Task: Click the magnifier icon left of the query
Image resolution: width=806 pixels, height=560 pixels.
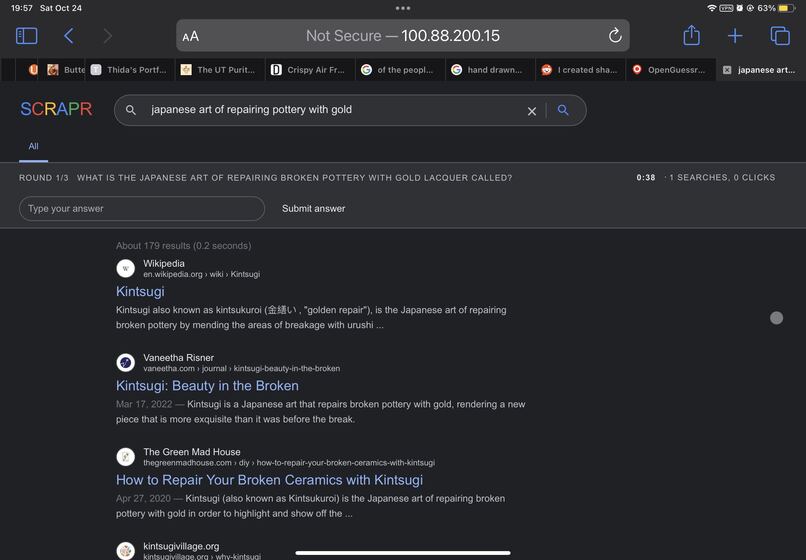Action: click(131, 110)
